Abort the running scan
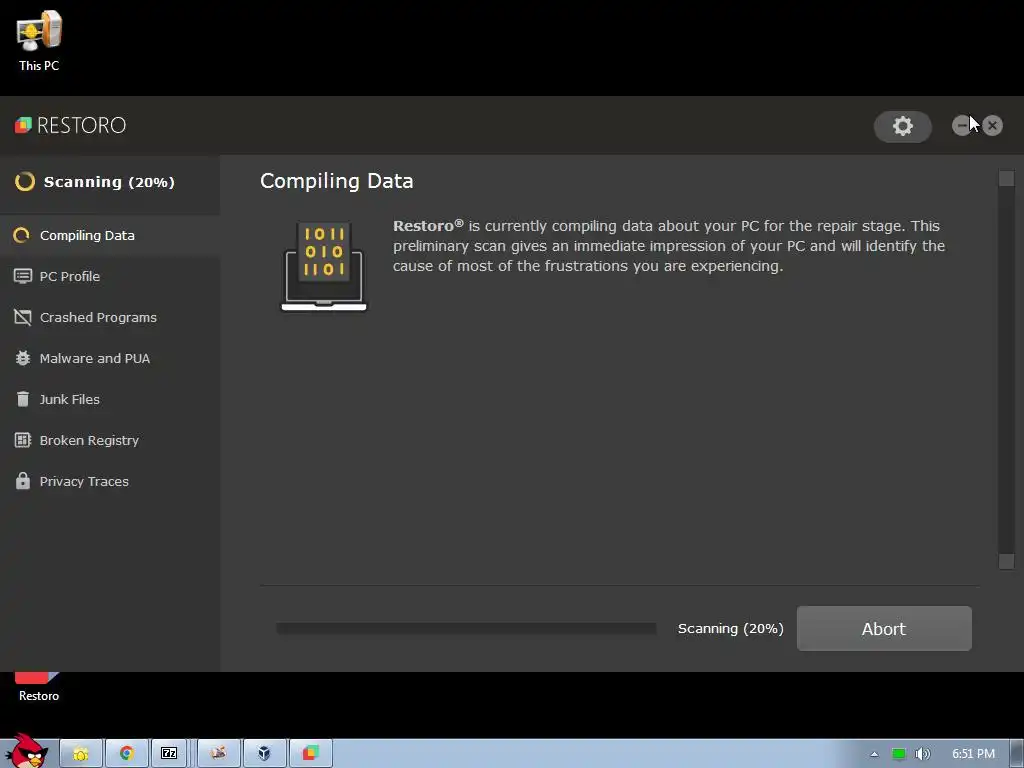Screen dimensions: 1024x768 pos(884,628)
